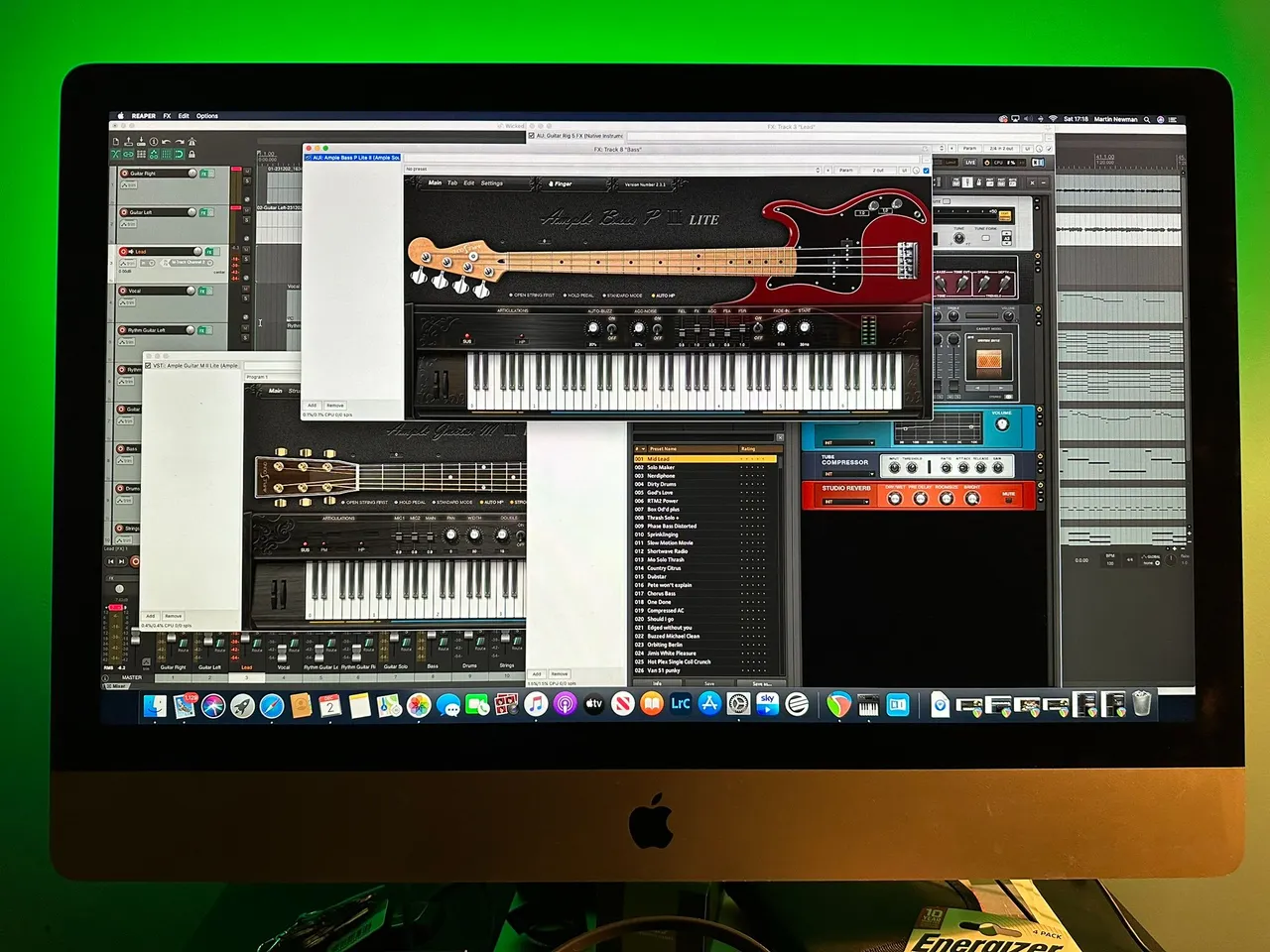Click the Undo arrow in REAPER toolbar
Screen dimensions: 1270x952
(x=166, y=141)
